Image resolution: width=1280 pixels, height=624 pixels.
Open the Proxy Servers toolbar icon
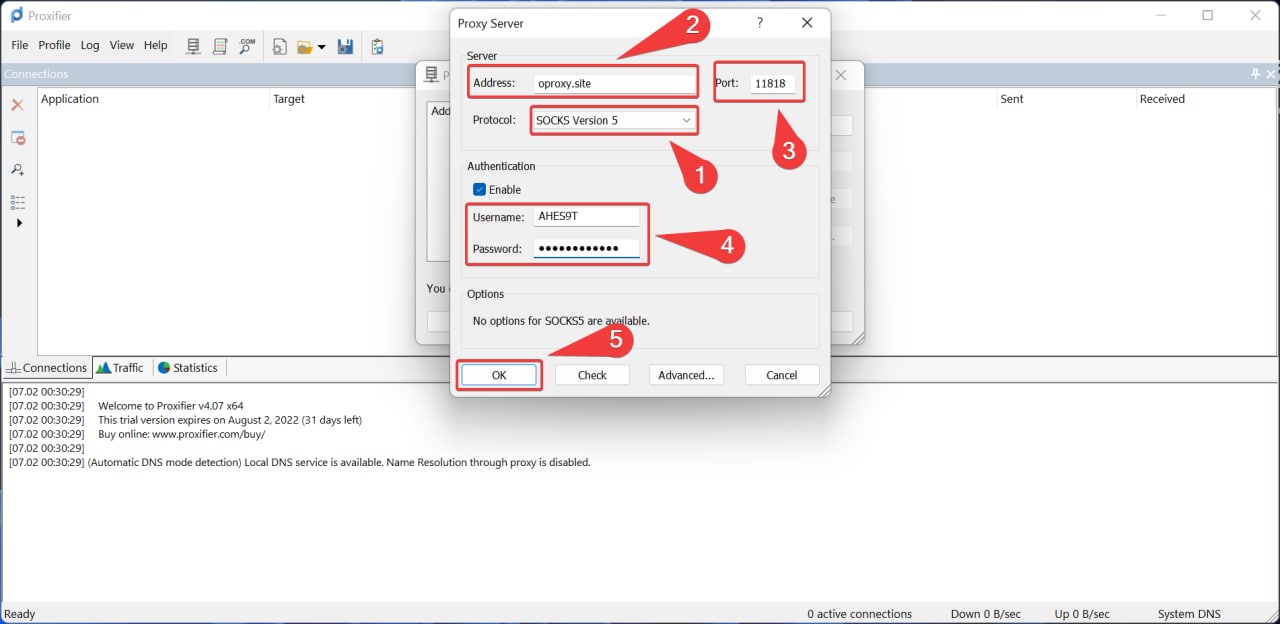tap(194, 46)
